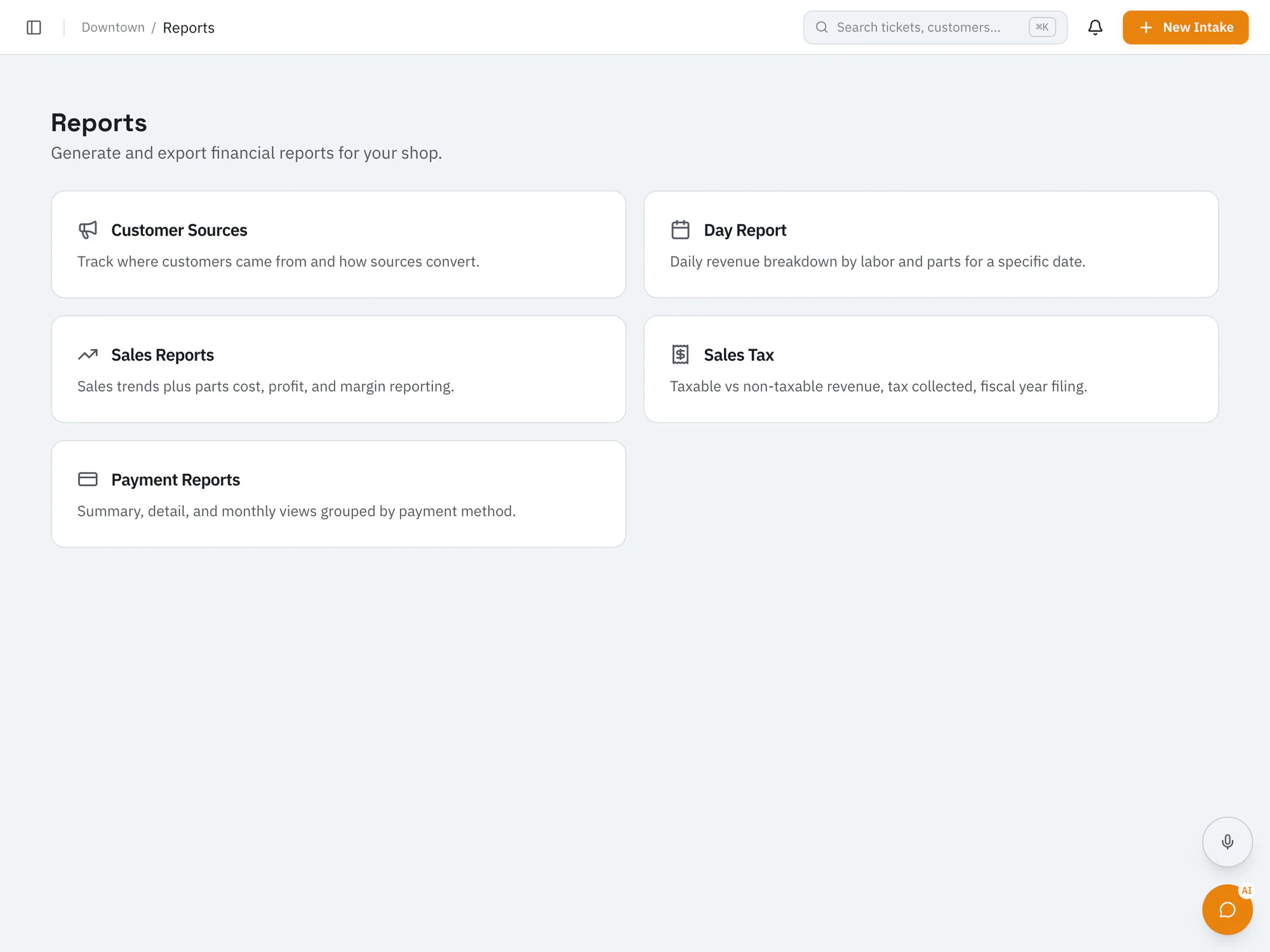Open the notifications bell
Screen dimensions: 1270x952
[1095, 27]
